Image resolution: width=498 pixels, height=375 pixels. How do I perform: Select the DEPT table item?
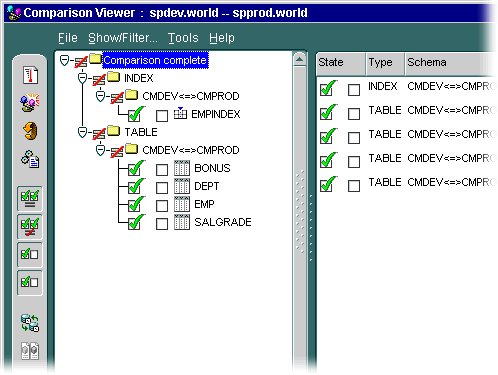click(x=207, y=186)
